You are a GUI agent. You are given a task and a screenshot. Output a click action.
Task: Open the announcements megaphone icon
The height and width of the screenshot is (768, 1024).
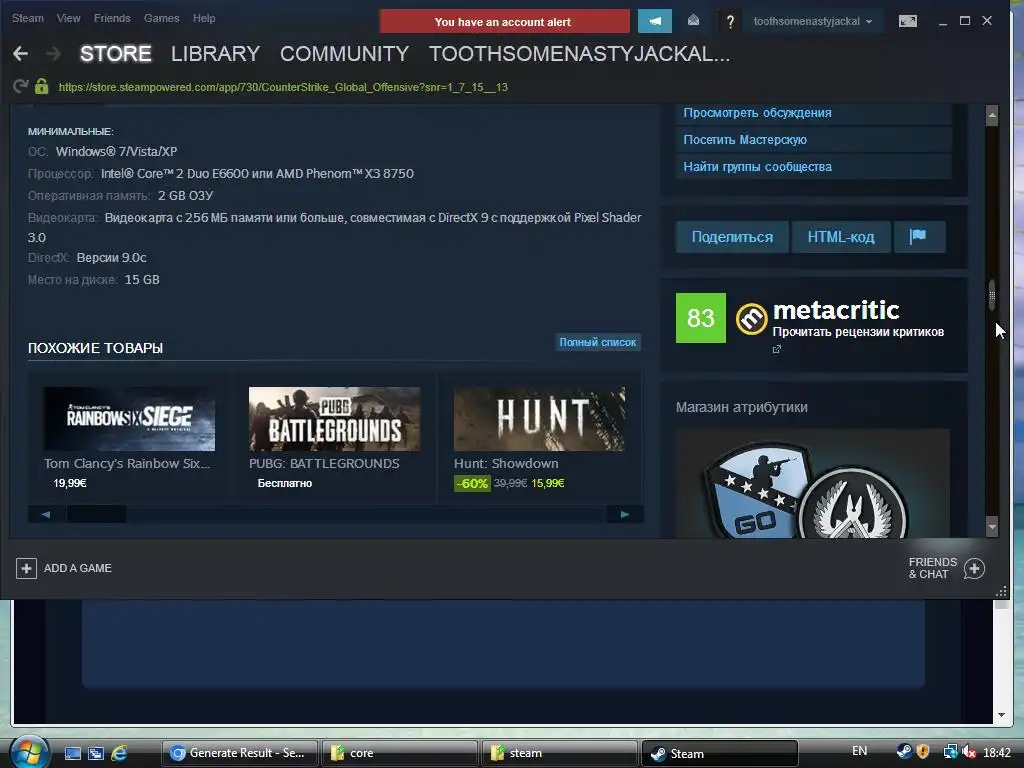coord(654,21)
